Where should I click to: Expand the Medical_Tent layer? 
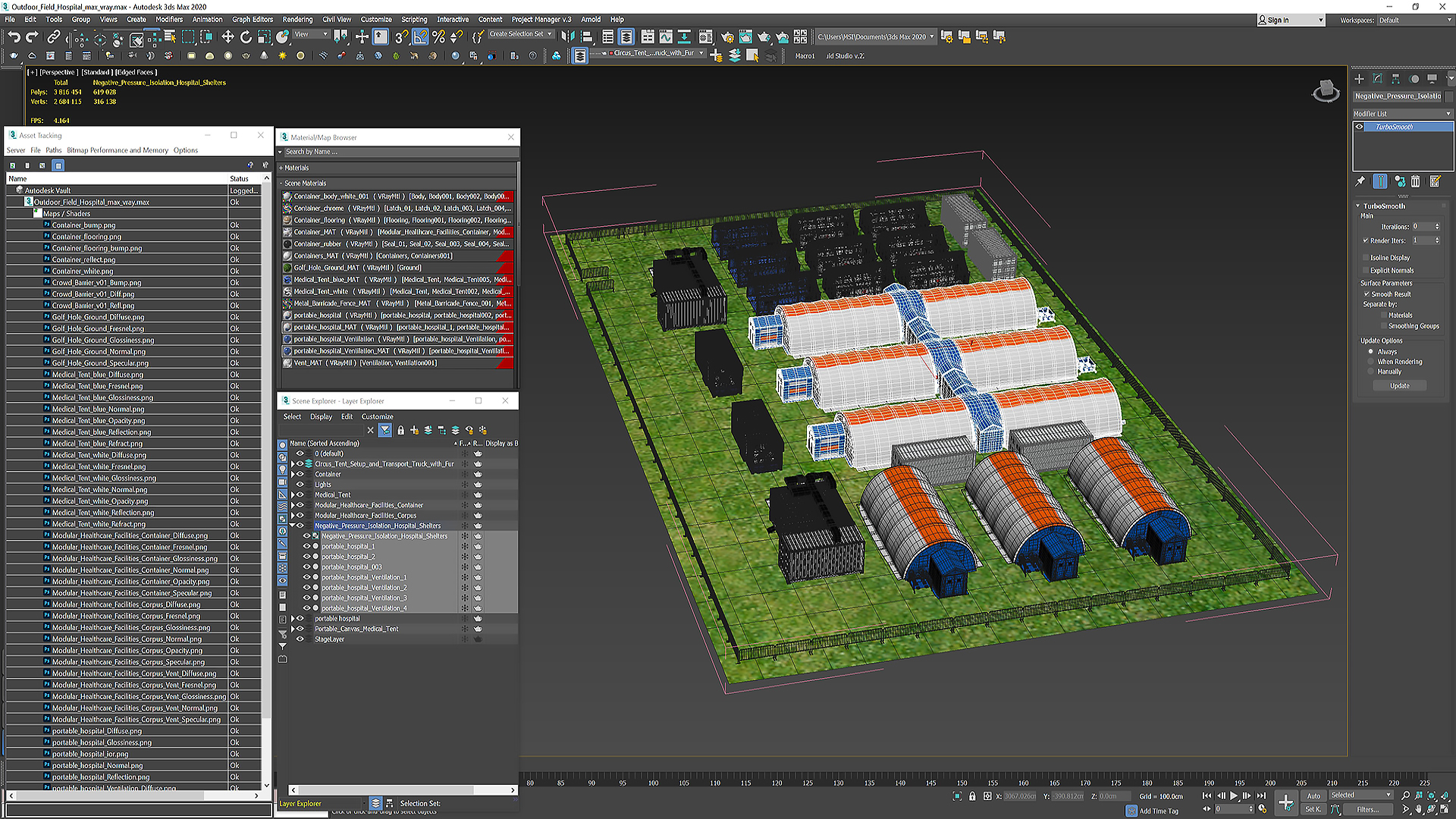tap(293, 495)
